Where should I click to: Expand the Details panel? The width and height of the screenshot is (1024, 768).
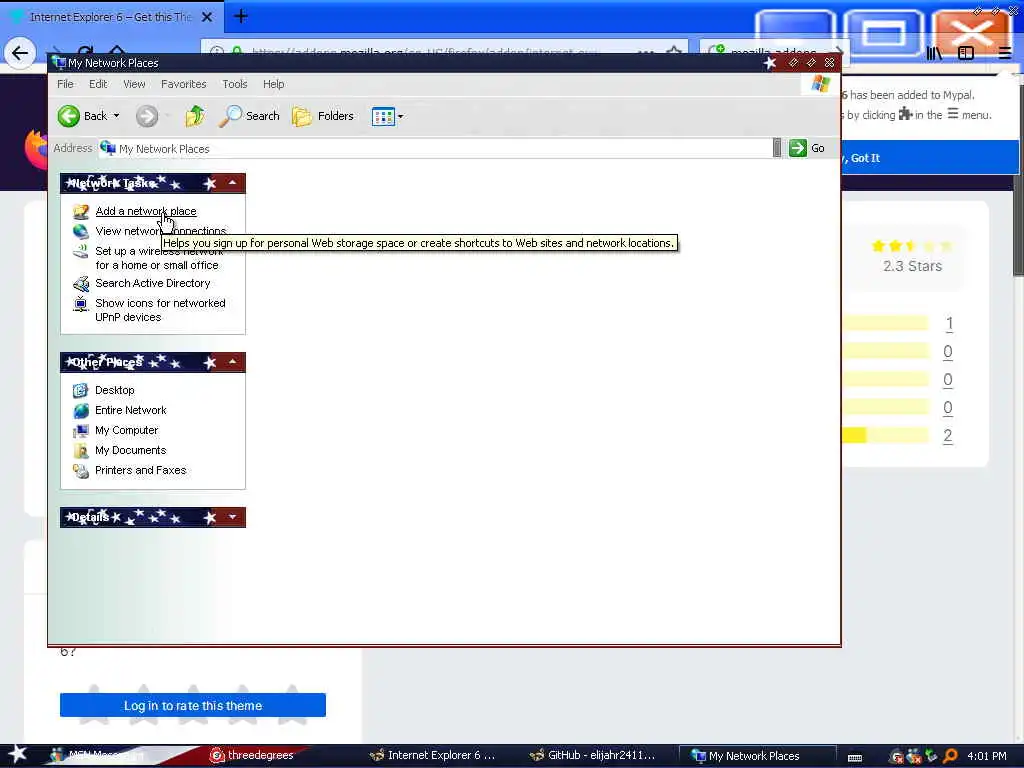[x=232, y=517]
